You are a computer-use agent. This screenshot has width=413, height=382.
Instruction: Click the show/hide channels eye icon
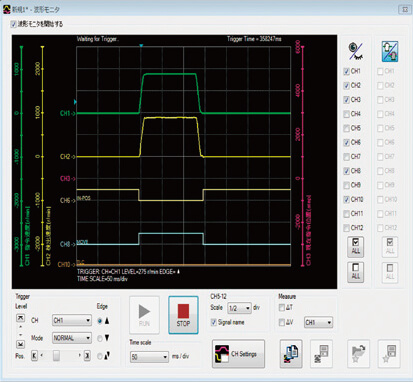pos(355,51)
